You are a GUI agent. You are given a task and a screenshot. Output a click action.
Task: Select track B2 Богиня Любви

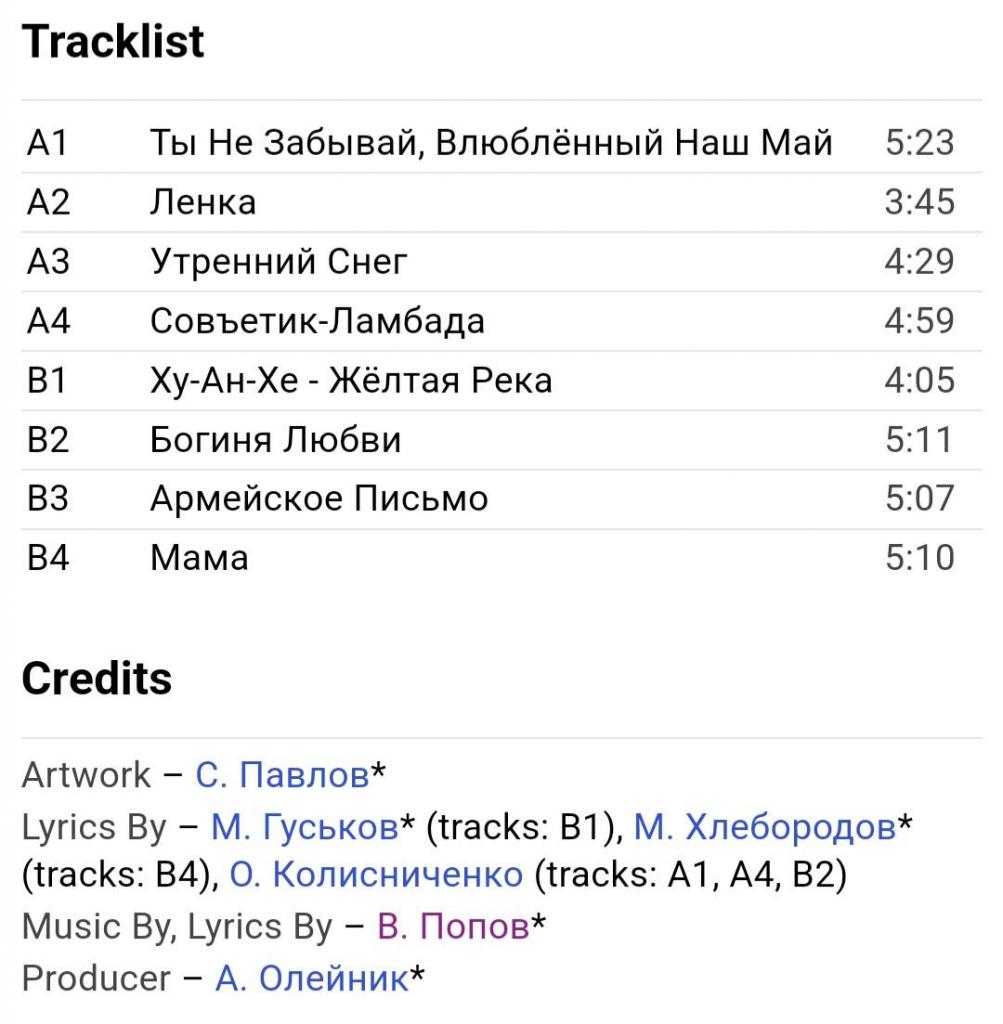pos(502,440)
